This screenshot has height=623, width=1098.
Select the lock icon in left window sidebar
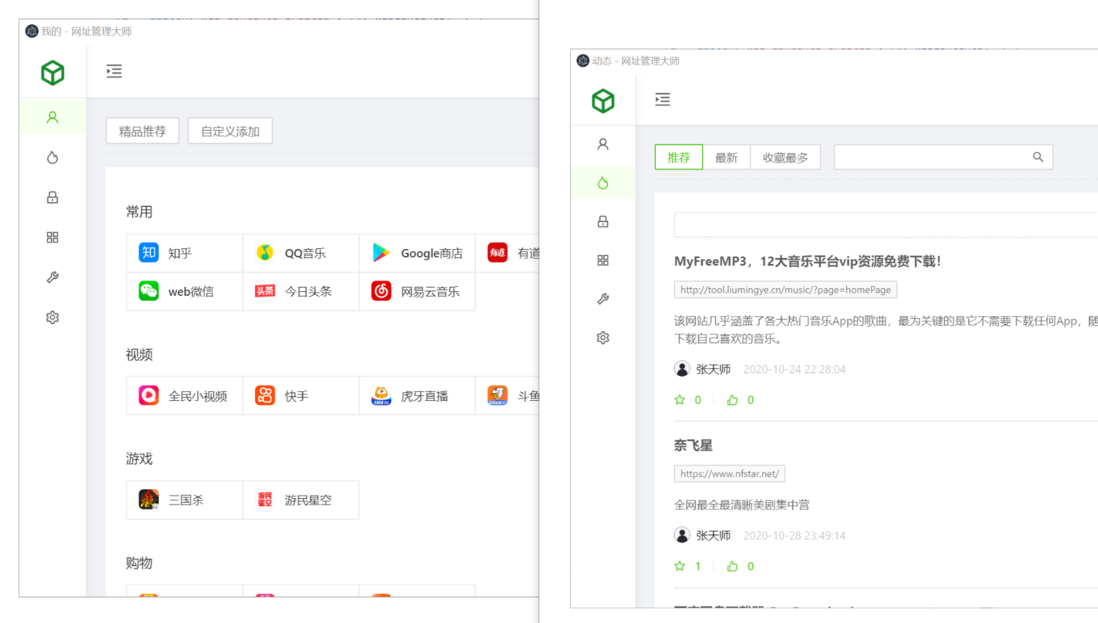tap(53, 197)
